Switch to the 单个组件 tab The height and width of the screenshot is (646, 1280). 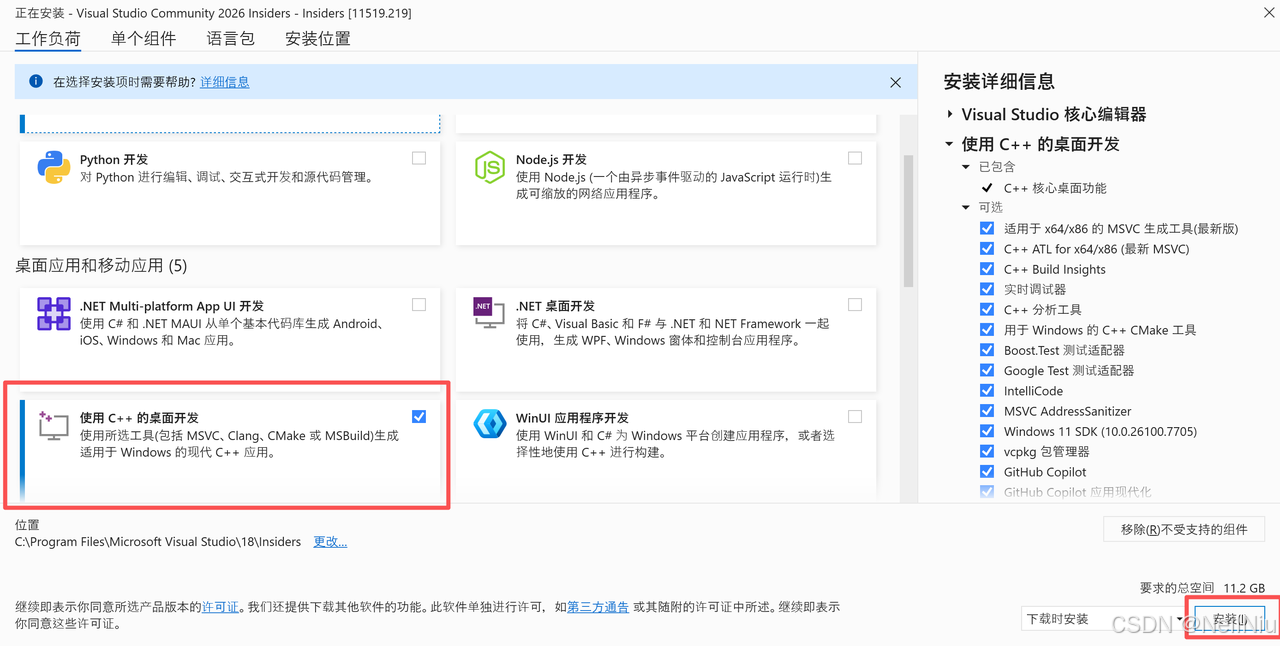(x=143, y=38)
